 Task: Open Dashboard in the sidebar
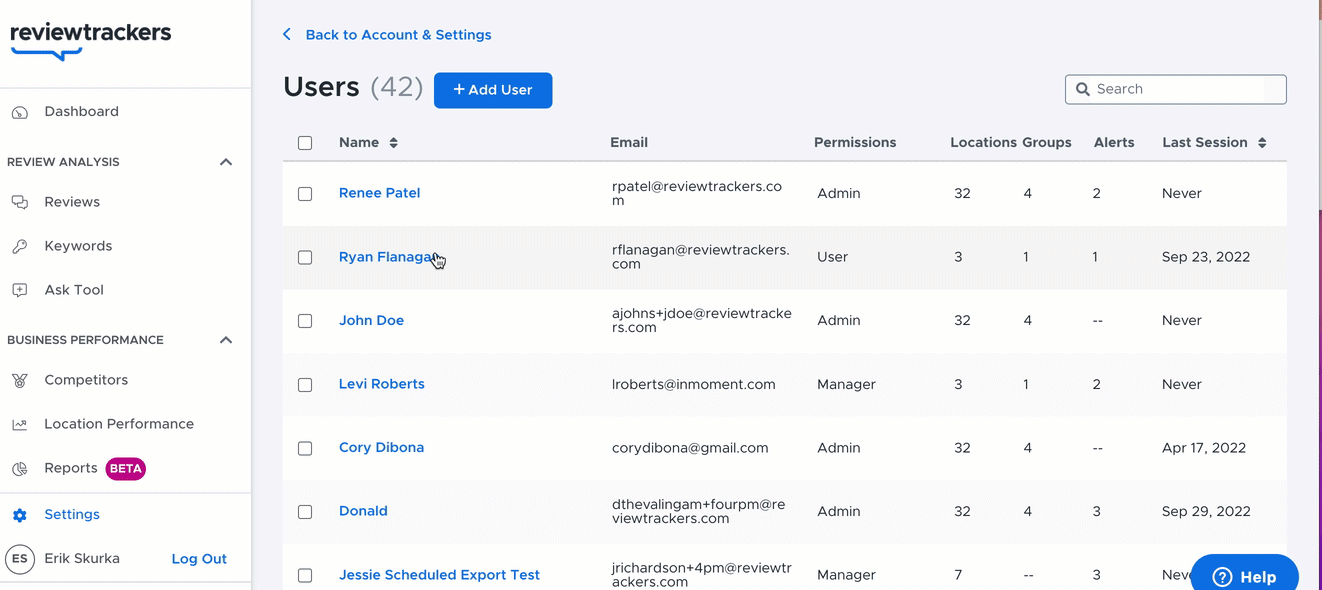(81, 111)
